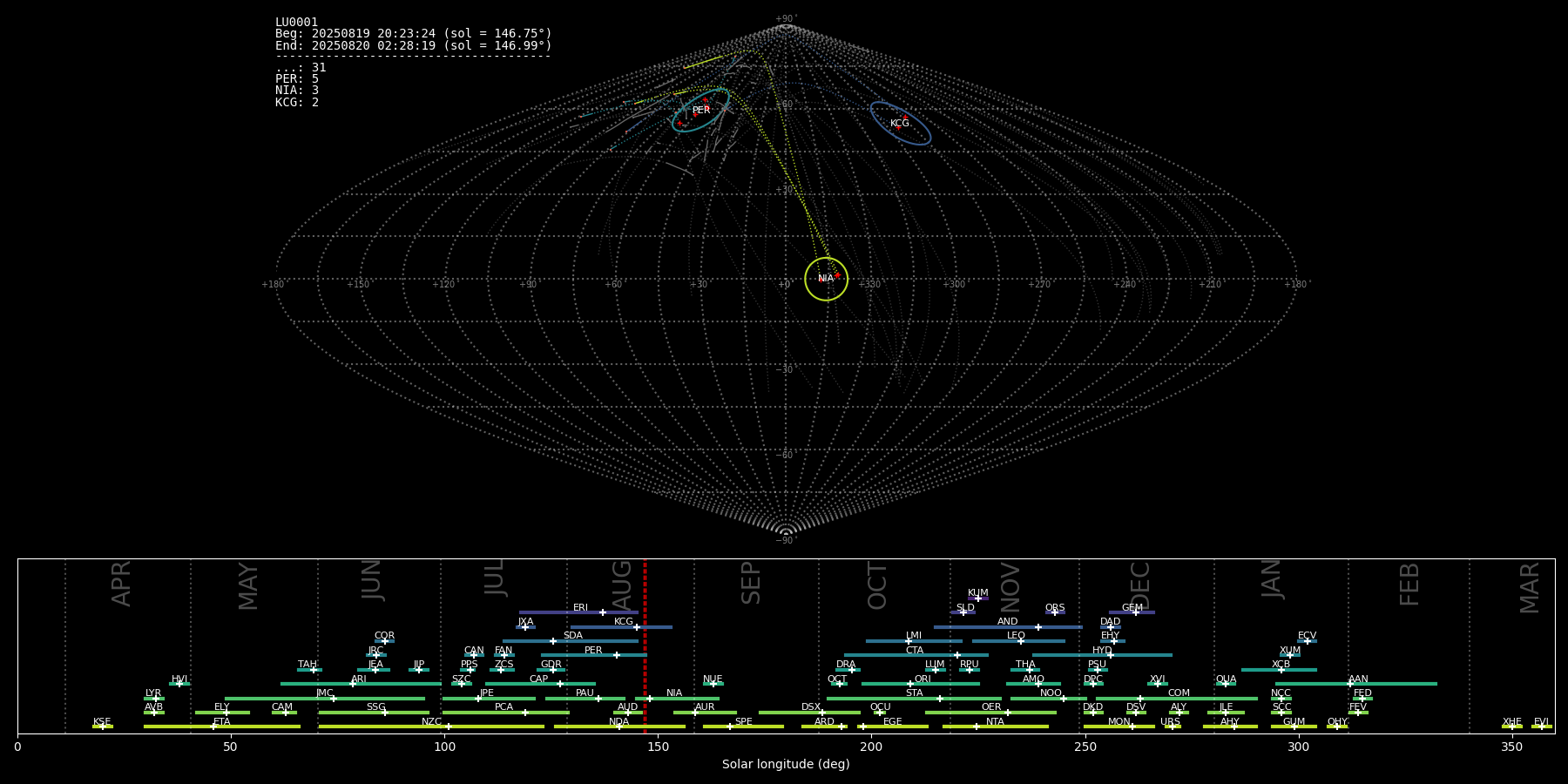Select the NZC shower label
The width and height of the screenshot is (1568, 784).
(x=431, y=722)
